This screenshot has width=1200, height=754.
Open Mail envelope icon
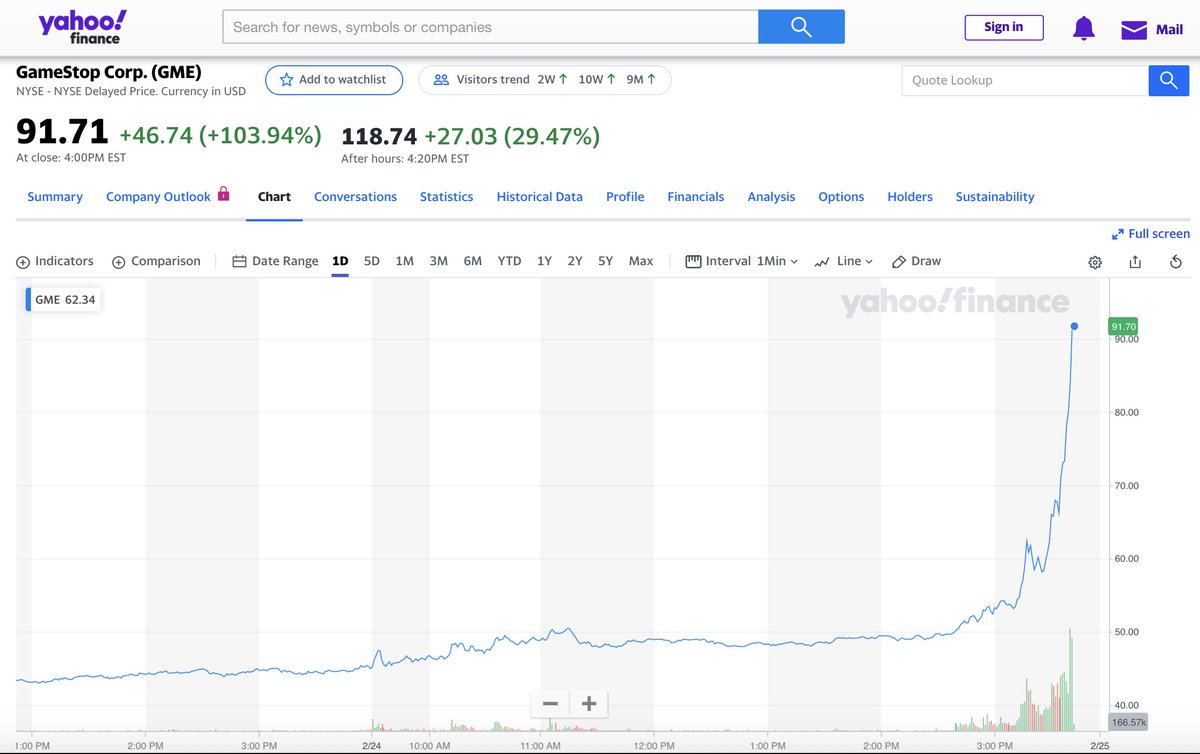1133,29
